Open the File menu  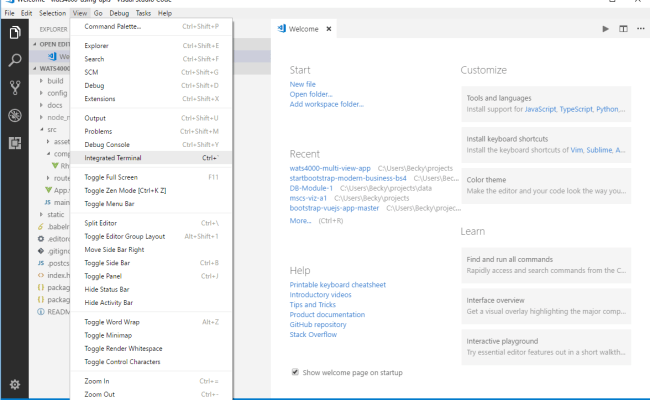tap(9, 13)
